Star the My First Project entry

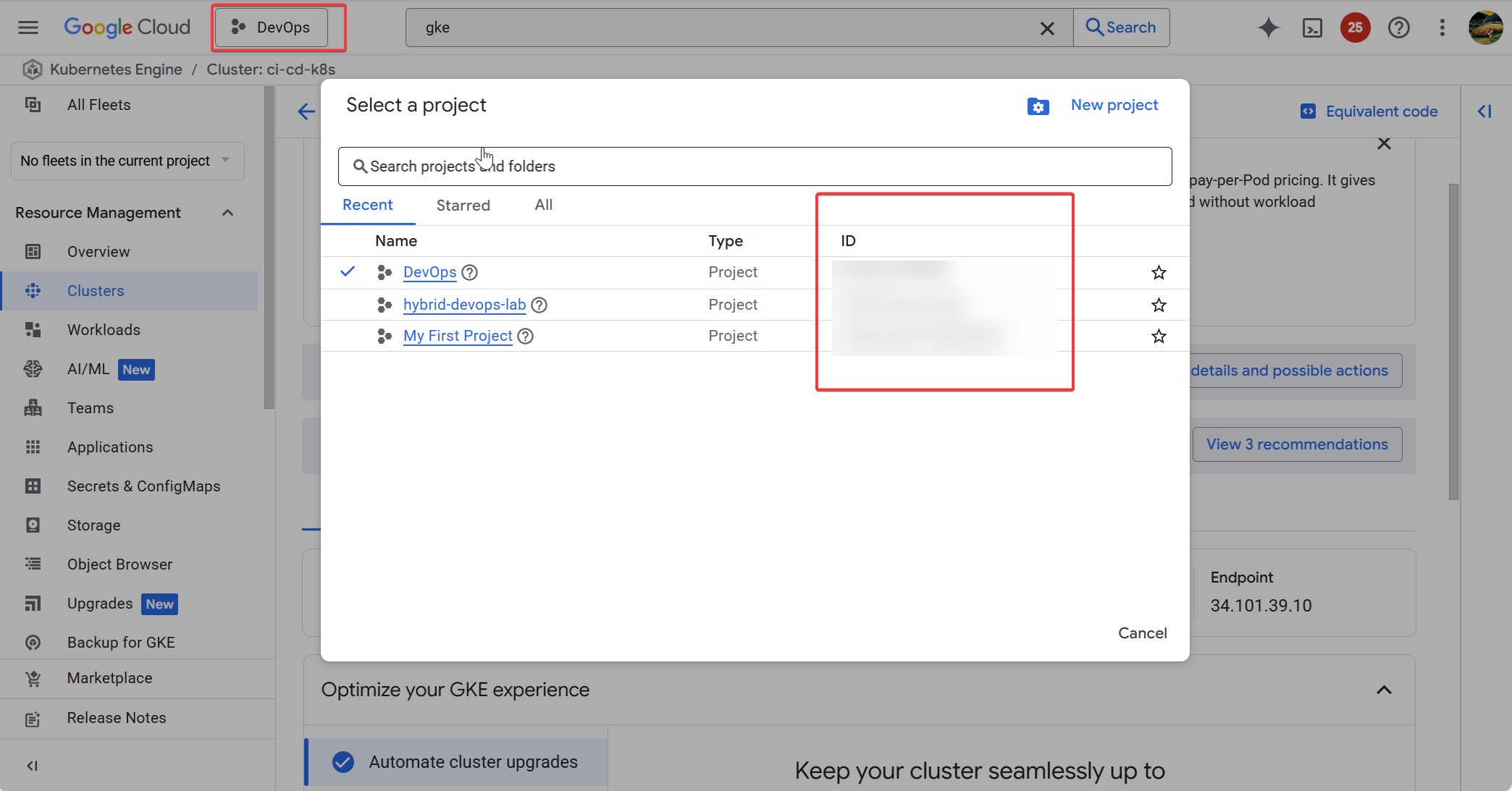pos(1159,336)
